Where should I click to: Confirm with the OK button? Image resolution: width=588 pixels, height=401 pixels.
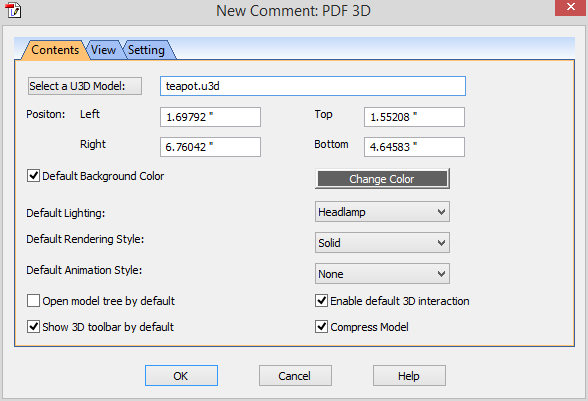[181, 375]
